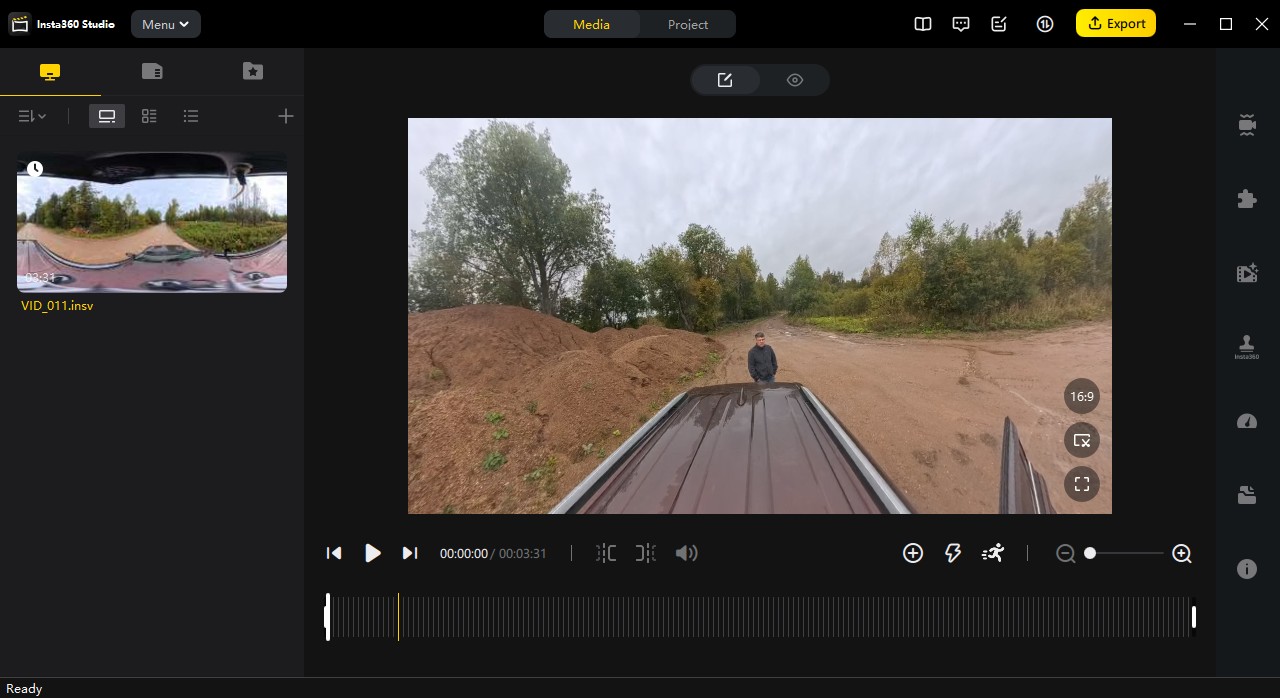
Task: Play the video preview
Action: pyautogui.click(x=372, y=553)
